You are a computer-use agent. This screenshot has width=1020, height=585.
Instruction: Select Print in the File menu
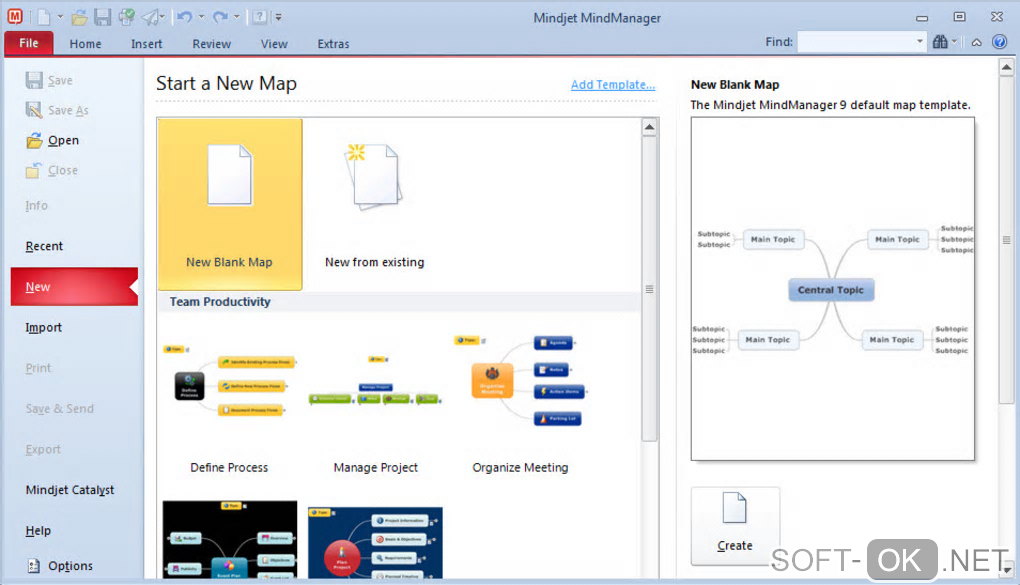38,368
